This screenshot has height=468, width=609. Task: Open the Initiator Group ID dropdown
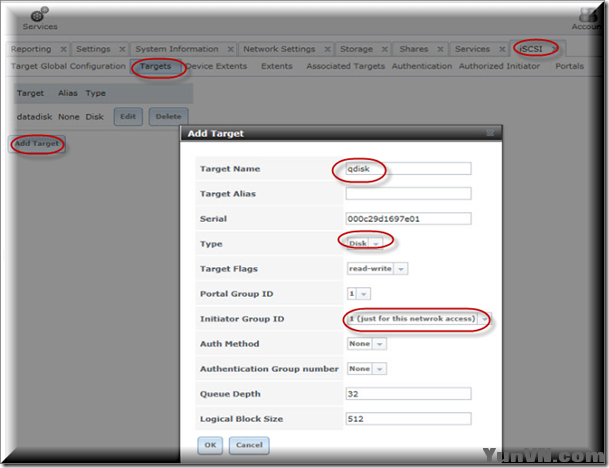click(419, 319)
